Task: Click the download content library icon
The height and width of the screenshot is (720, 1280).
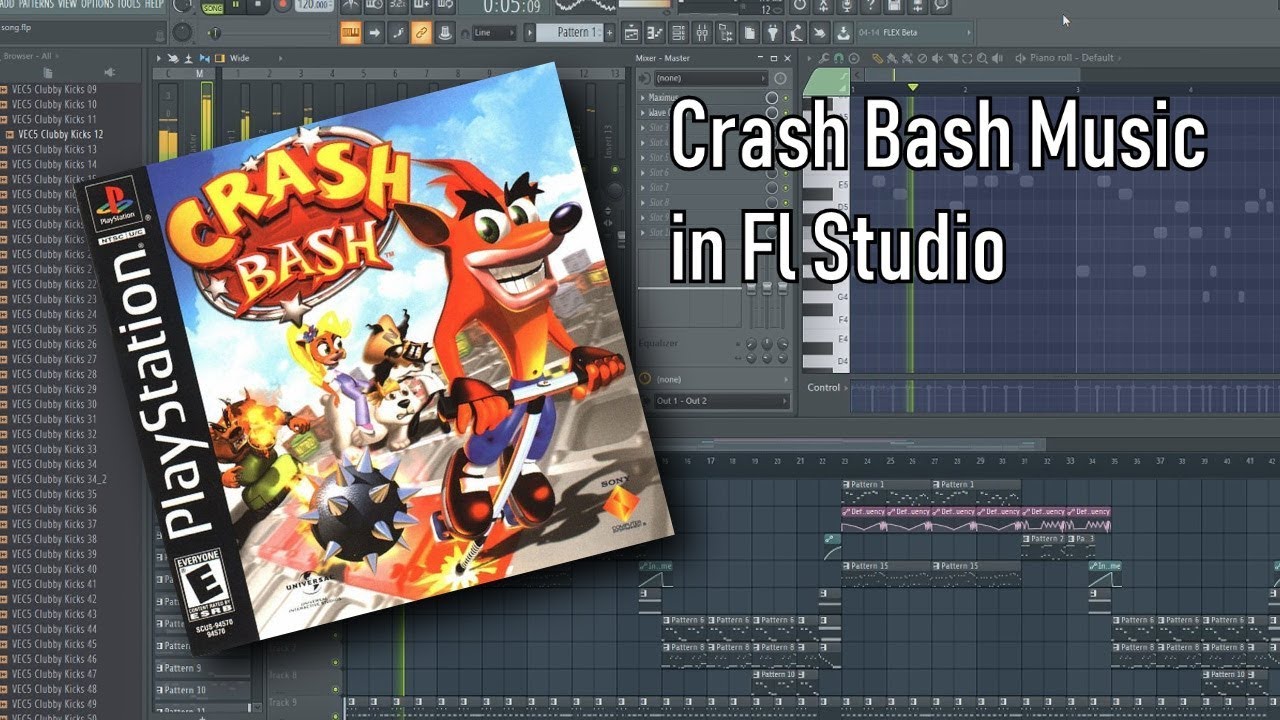Action: click(843, 33)
